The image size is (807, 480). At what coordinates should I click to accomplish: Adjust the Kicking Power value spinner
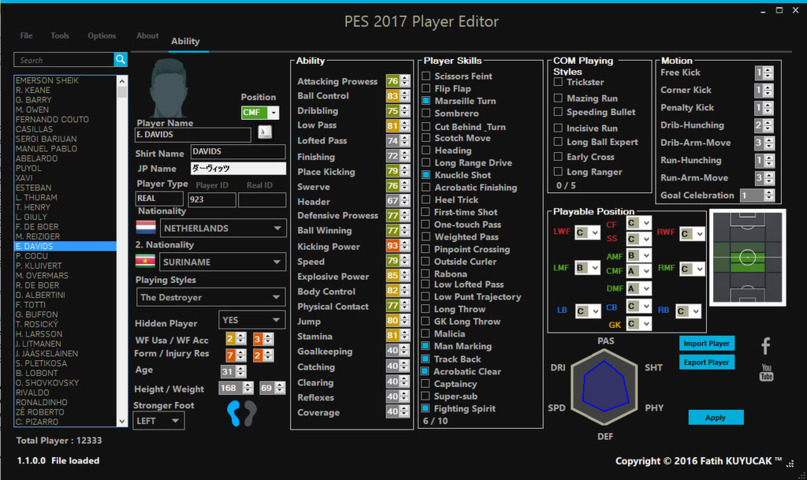tap(405, 246)
